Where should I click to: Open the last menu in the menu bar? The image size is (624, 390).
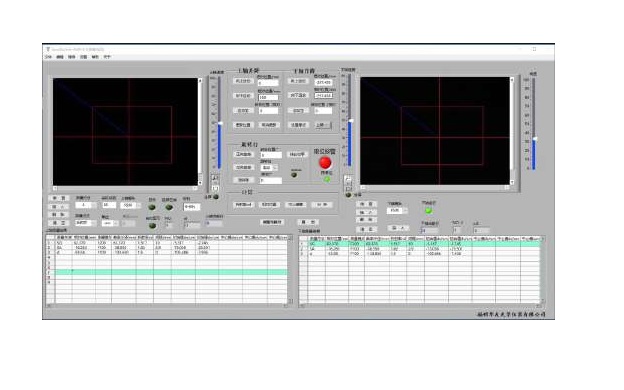click(107, 57)
